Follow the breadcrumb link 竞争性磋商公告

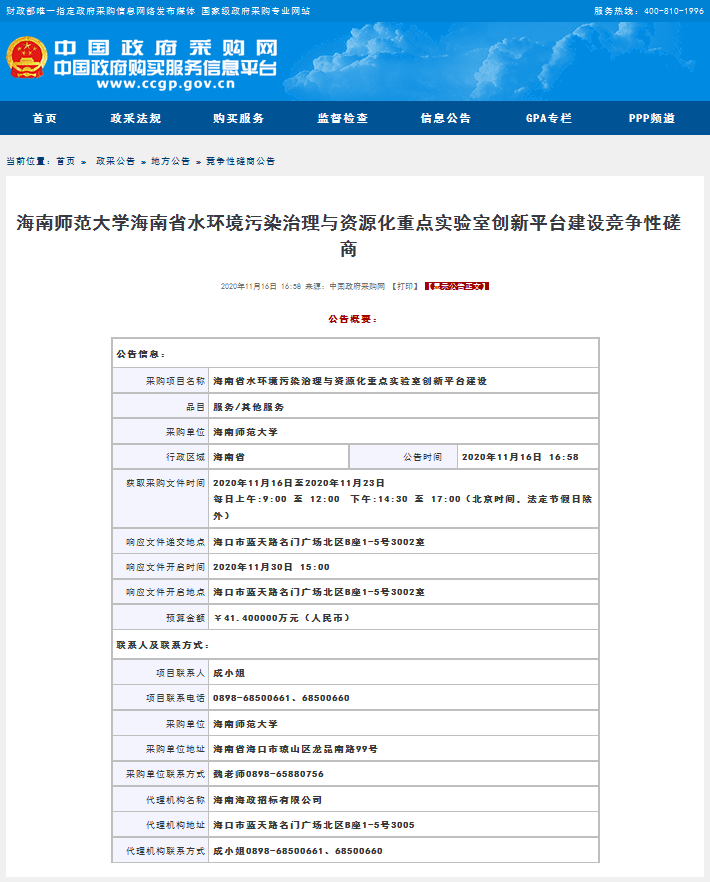tap(240, 161)
